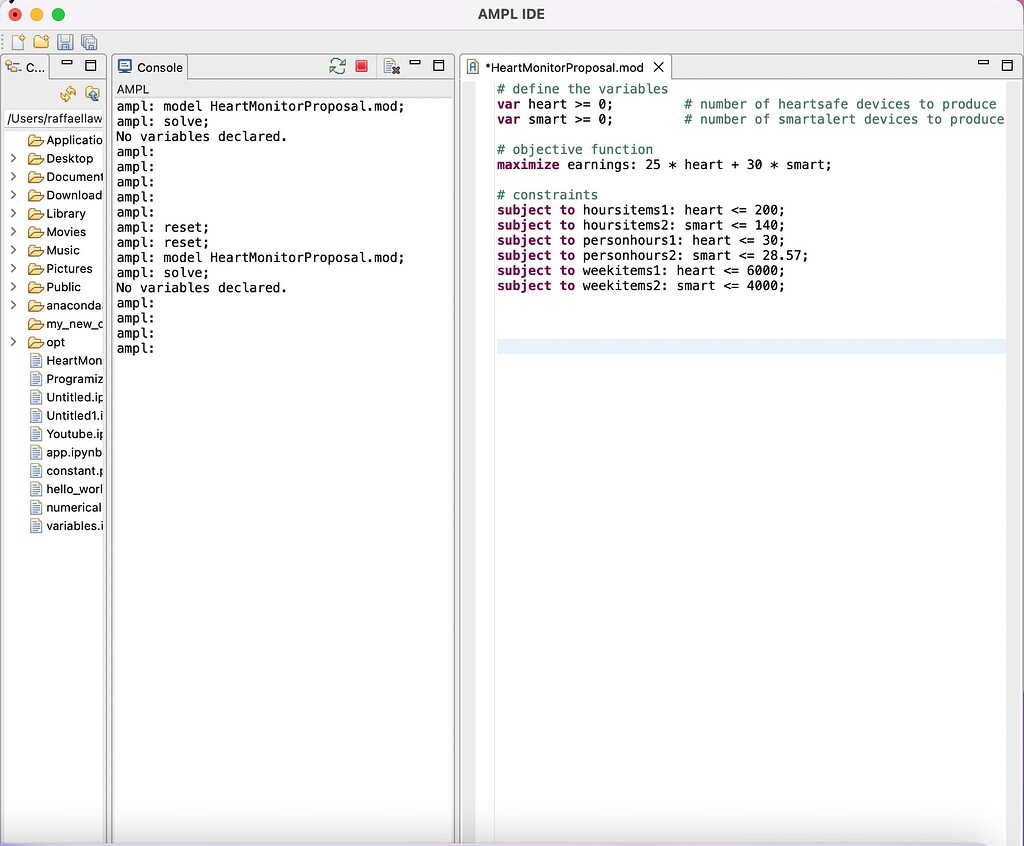Click the home navigation icon in file panel

(92, 94)
